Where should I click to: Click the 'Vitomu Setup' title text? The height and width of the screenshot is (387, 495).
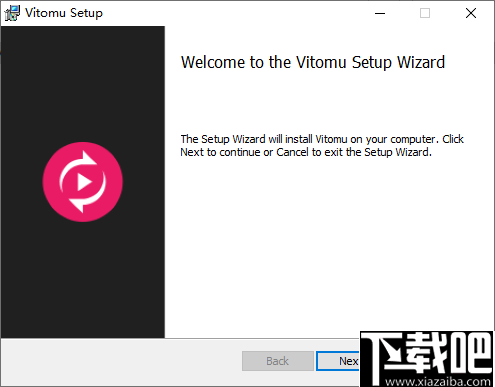(64, 13)
